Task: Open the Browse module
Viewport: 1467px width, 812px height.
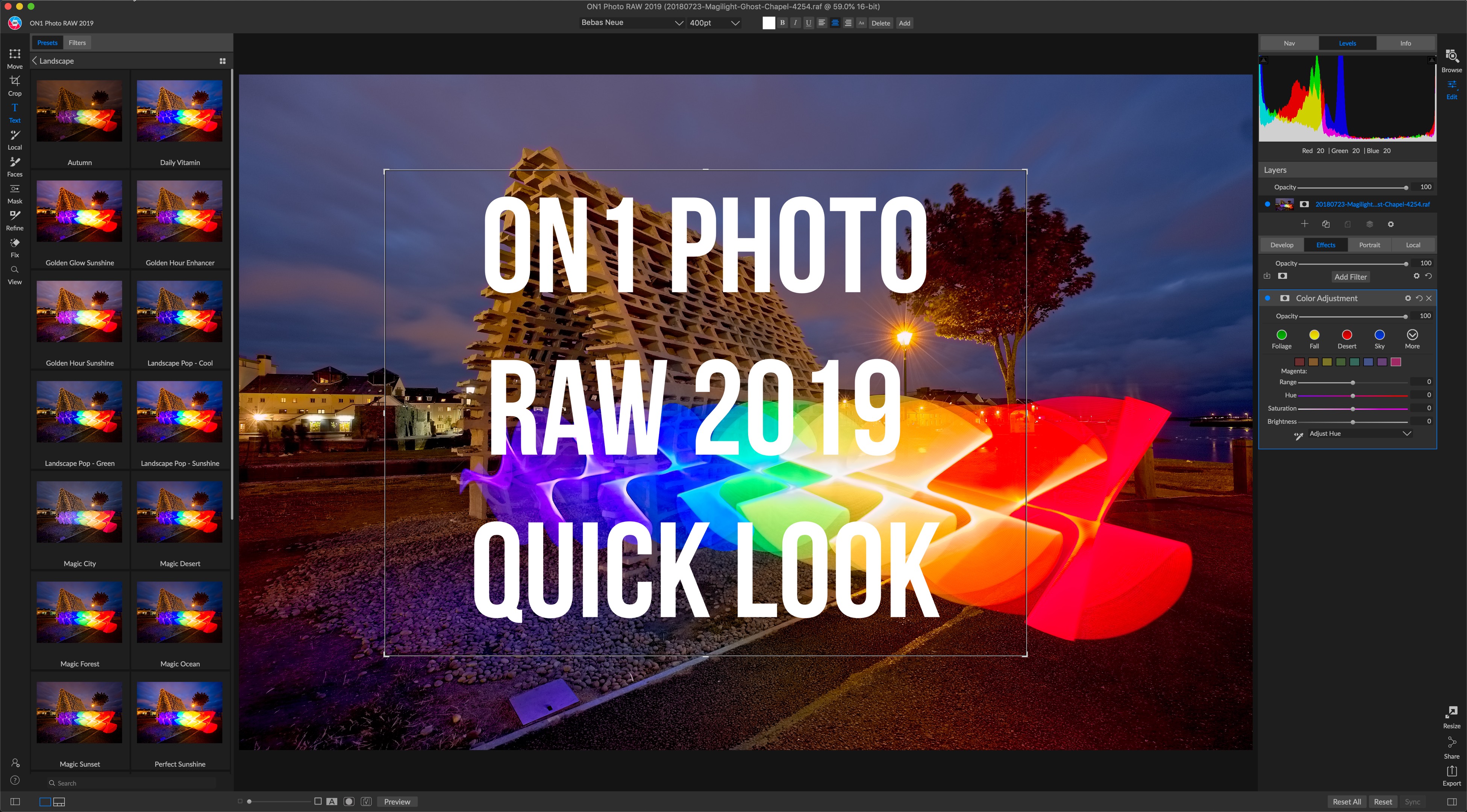Action: [1452, 61]
